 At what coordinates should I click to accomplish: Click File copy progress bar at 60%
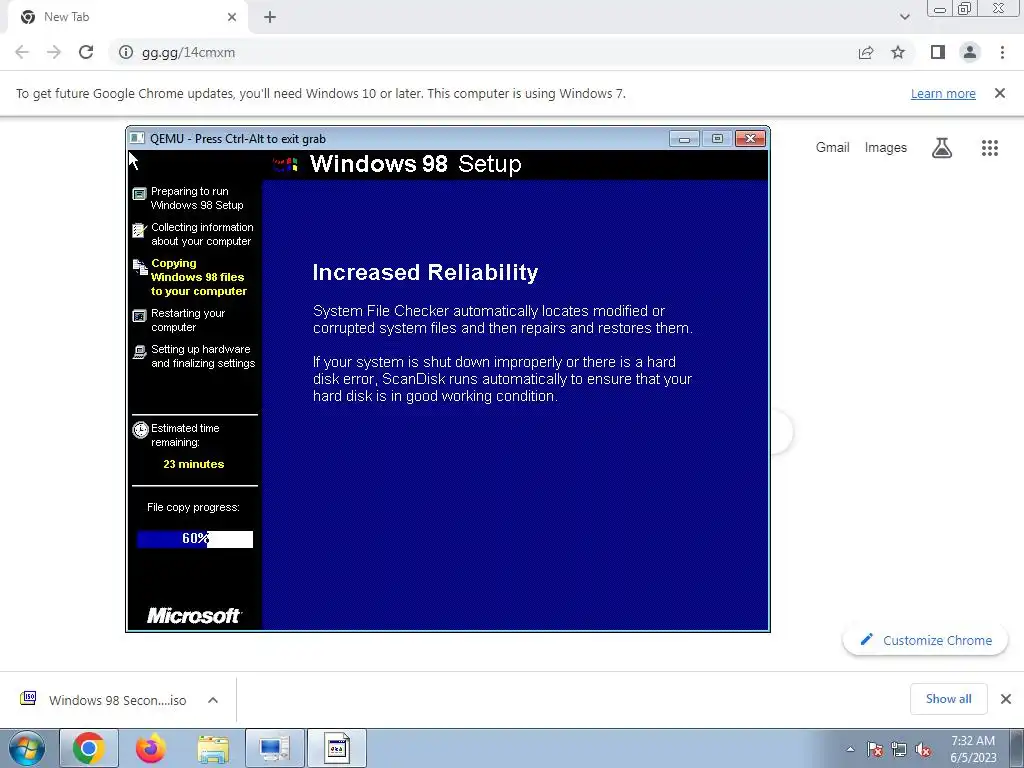coord(195,539)
